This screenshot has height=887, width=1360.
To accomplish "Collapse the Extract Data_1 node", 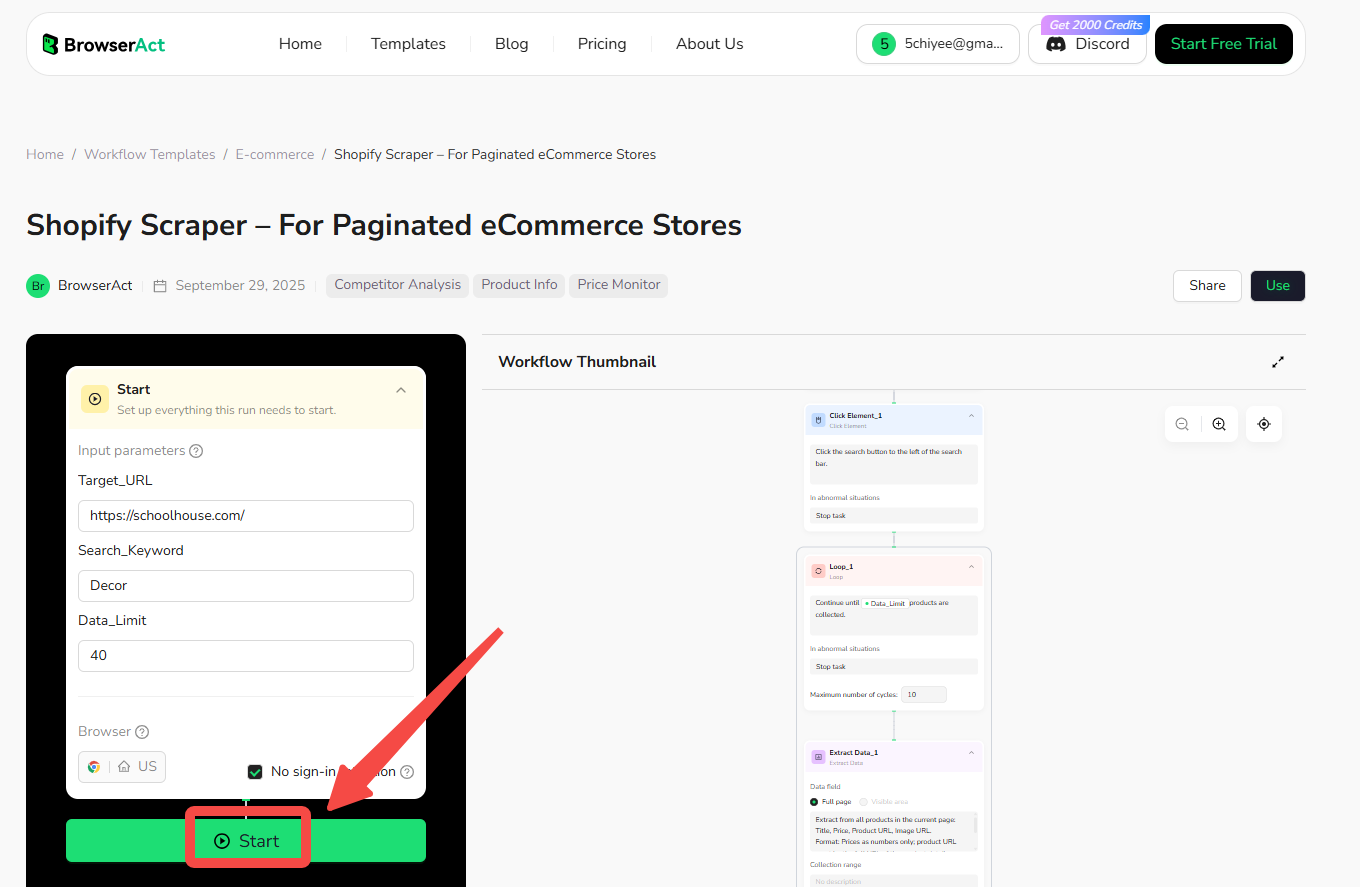I will (971, 753).
